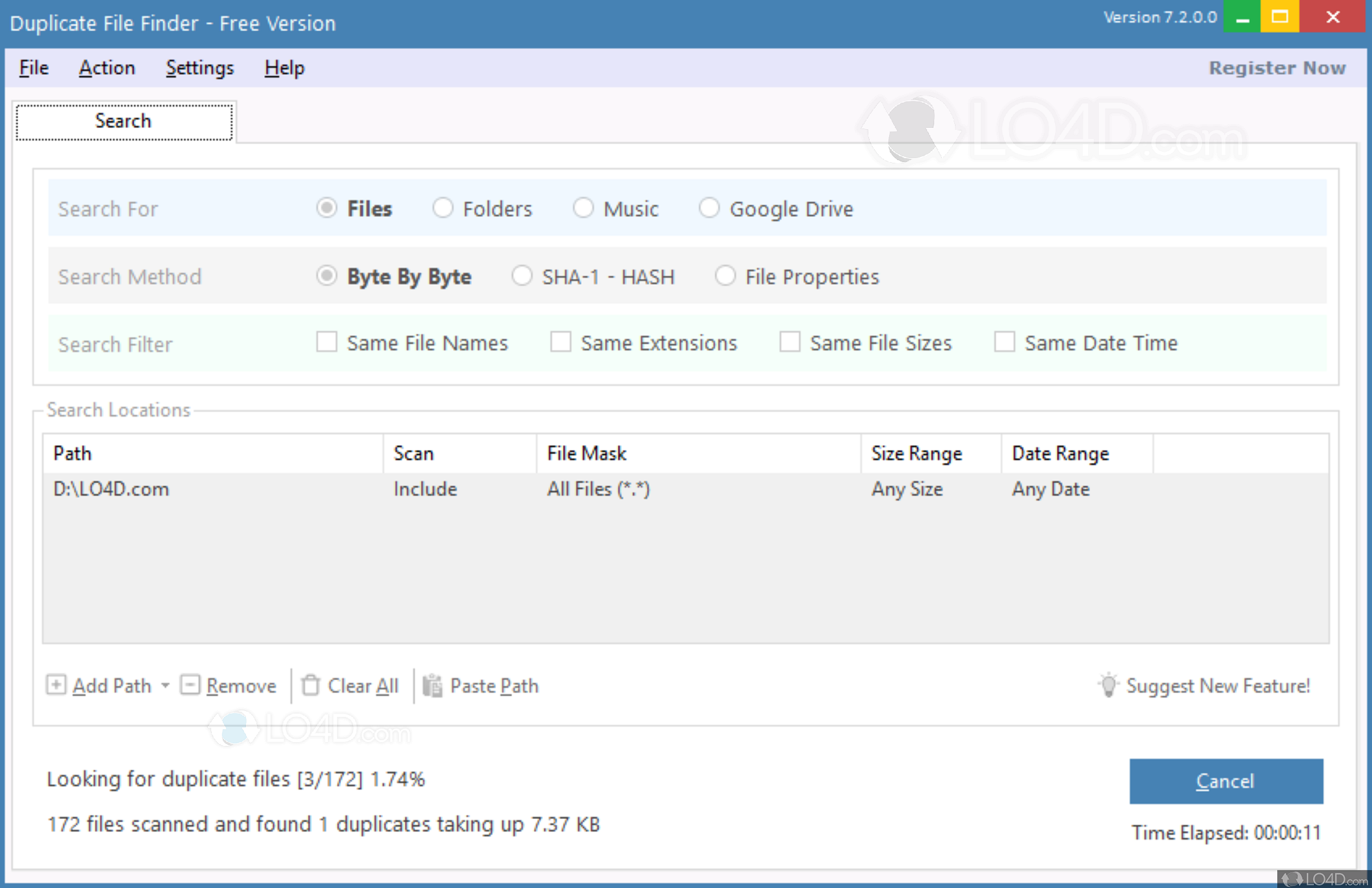Click the Suggest New Feature lightbulb icon
This screenshot has height=888, width=1372.
1108,685
